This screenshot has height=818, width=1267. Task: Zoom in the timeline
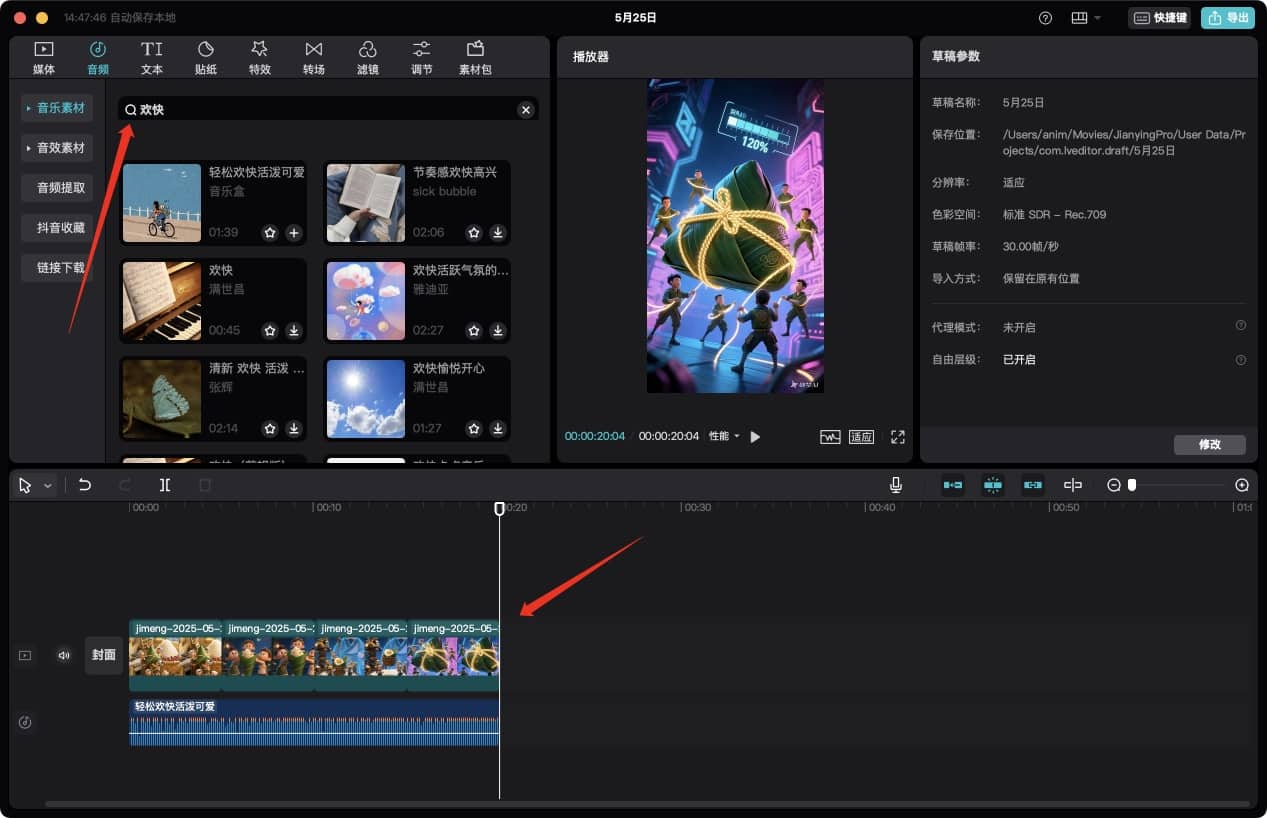[1242, 485]
